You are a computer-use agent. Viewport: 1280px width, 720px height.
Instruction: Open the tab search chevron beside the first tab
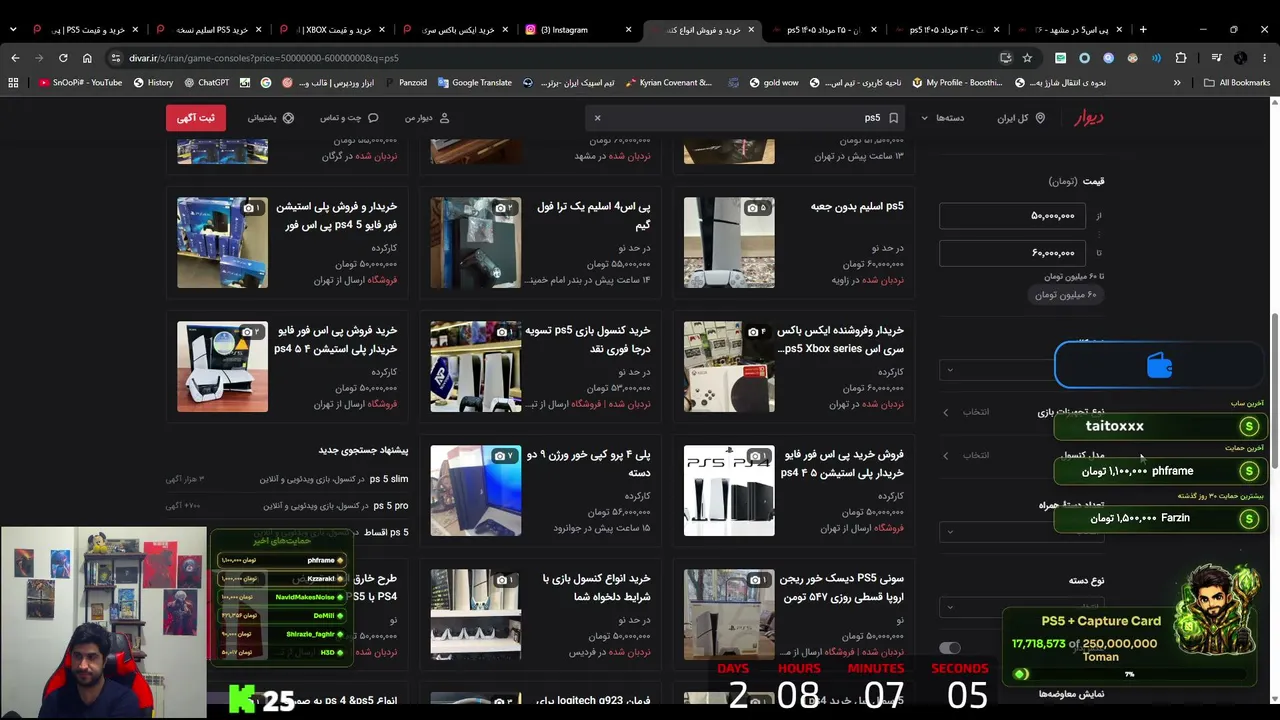13,29
